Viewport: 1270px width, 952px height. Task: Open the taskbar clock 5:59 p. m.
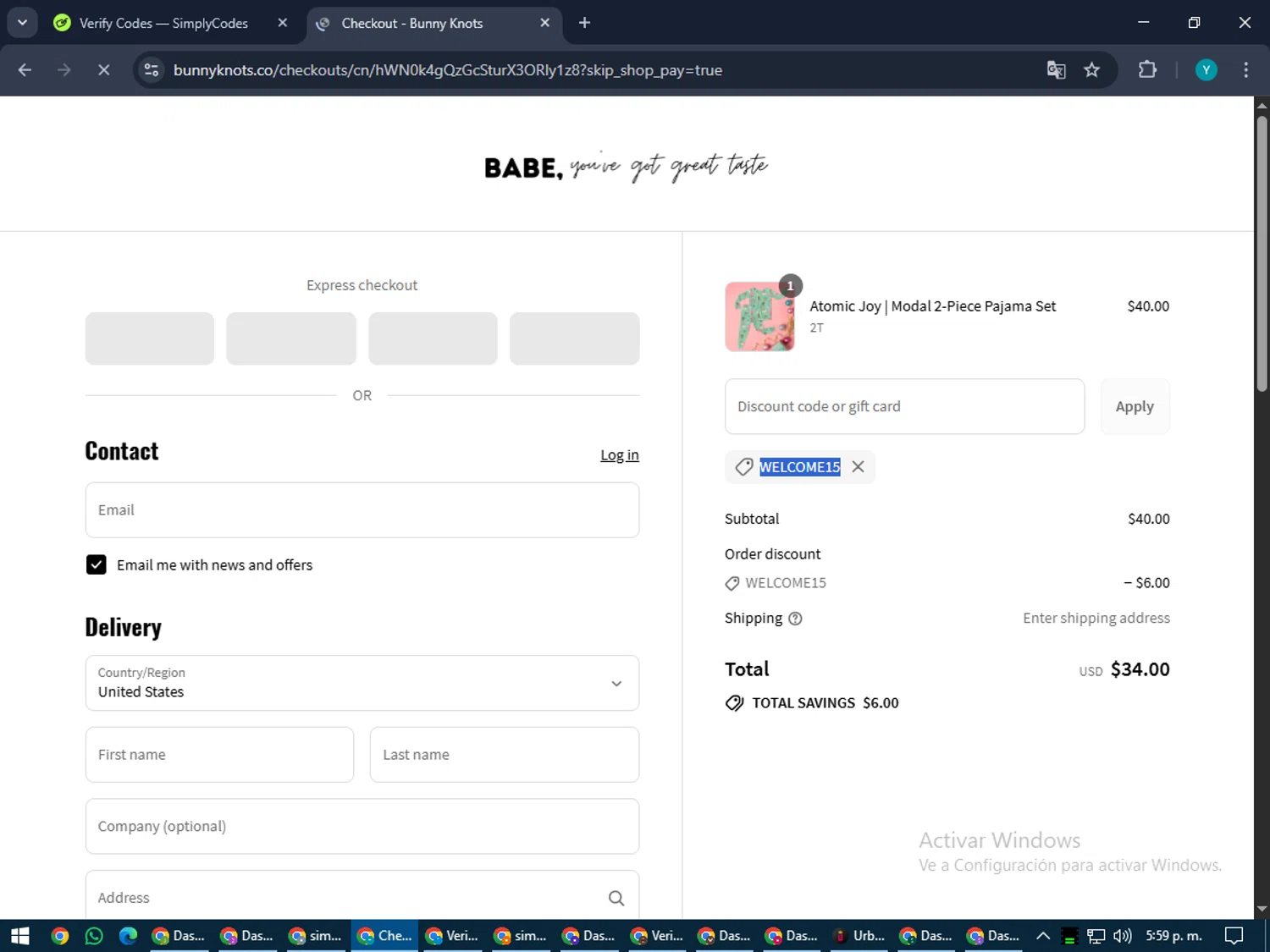[x=1173, y=936]
